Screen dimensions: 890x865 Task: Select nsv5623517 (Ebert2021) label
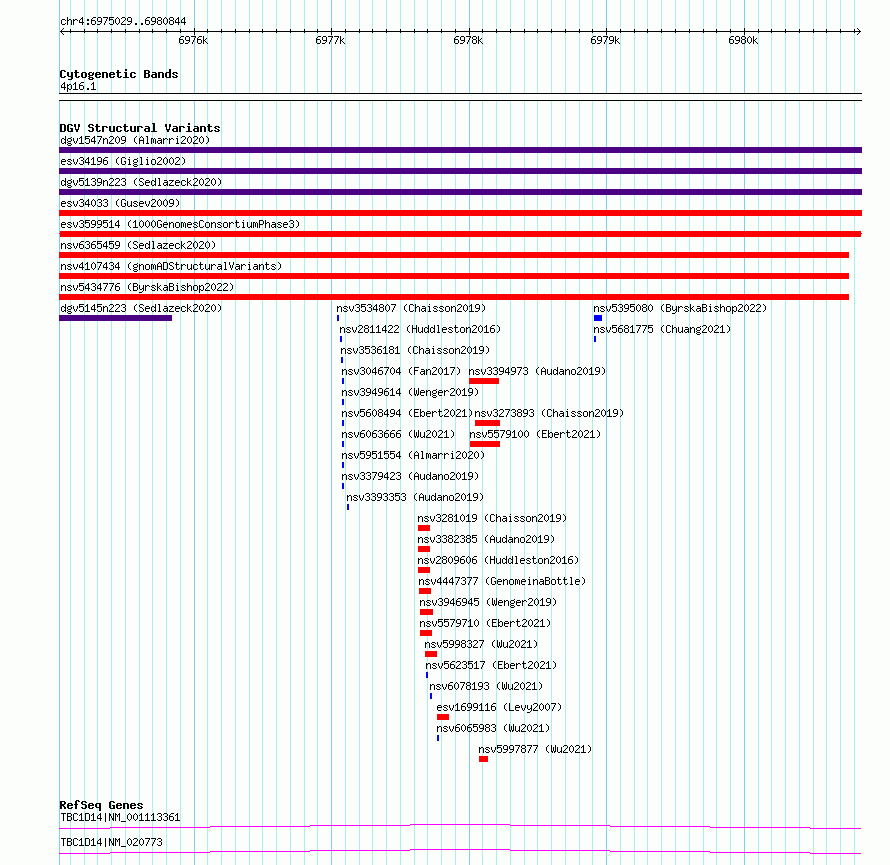pos(492,665)
